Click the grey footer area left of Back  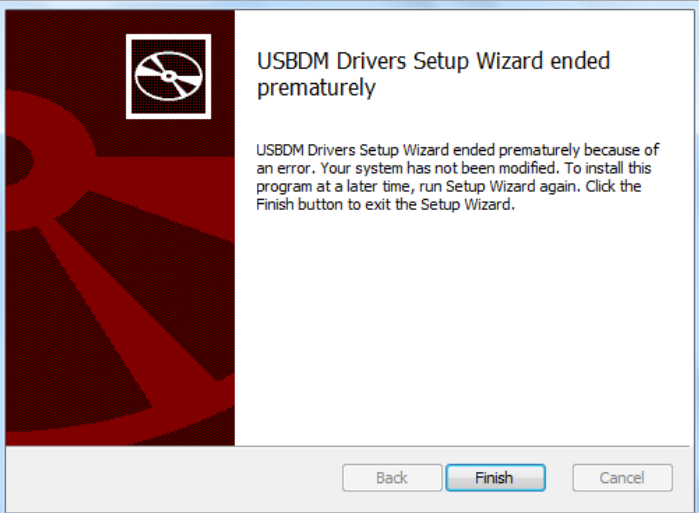pyautogui.click(x=174, y=478)
